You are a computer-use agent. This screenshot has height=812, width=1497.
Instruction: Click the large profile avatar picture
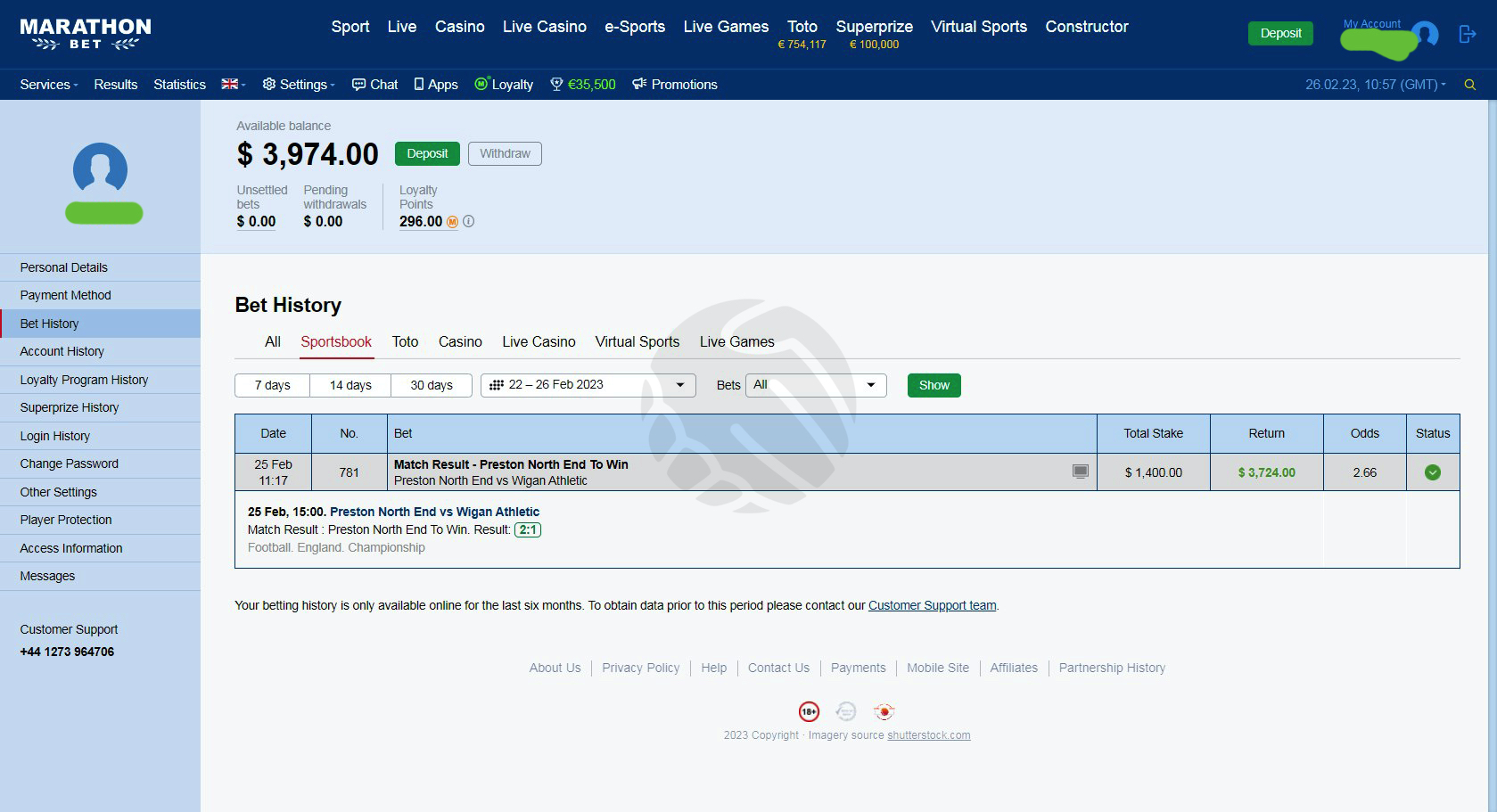tap(100, 169)
